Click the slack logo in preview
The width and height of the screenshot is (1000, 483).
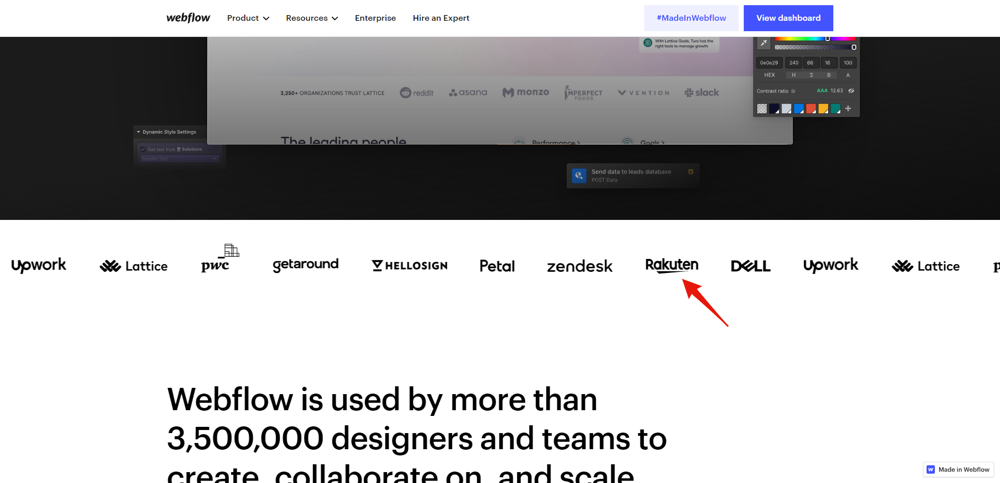pyautogui.click(x=702, y=93)
